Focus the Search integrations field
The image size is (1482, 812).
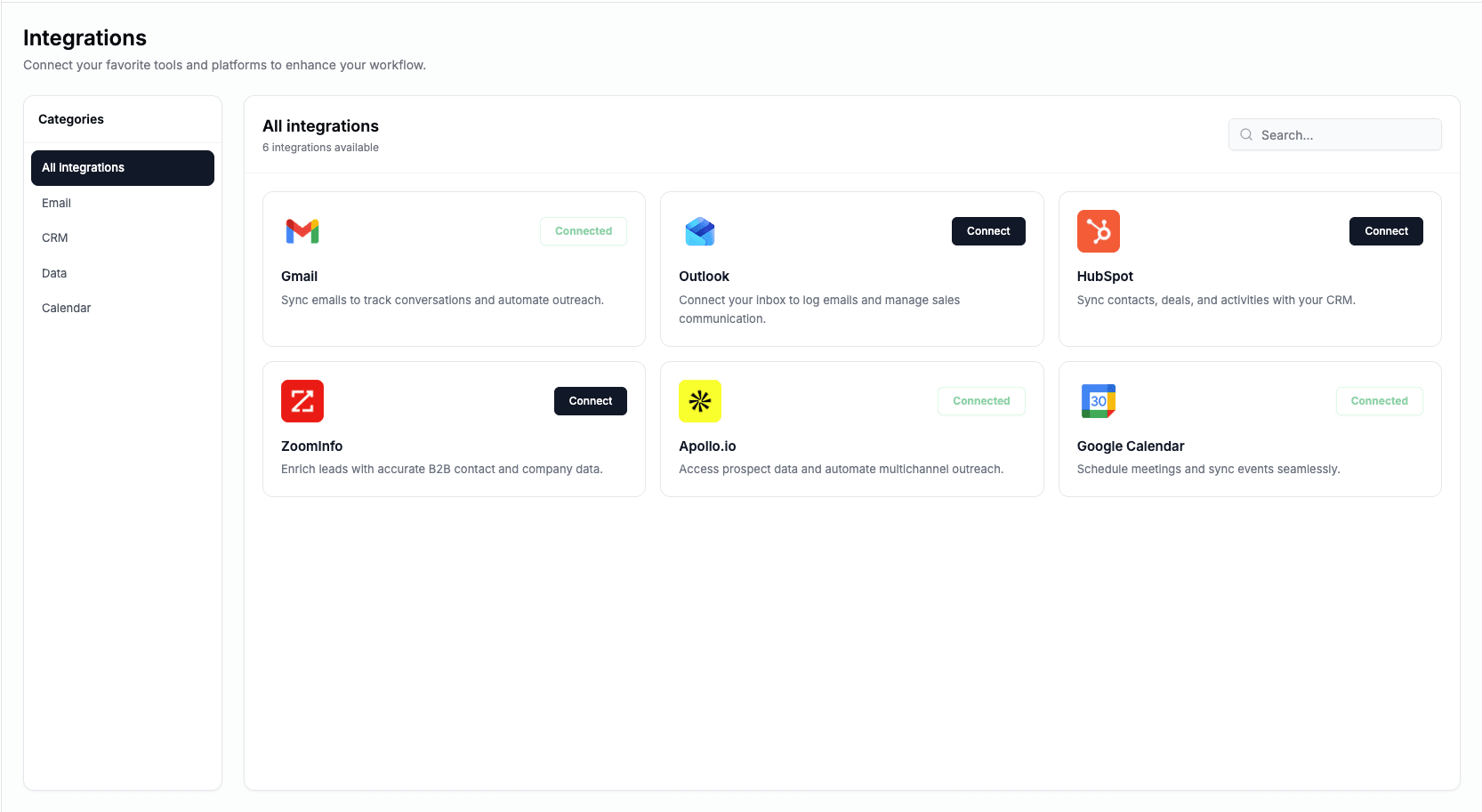point(1345,135)
